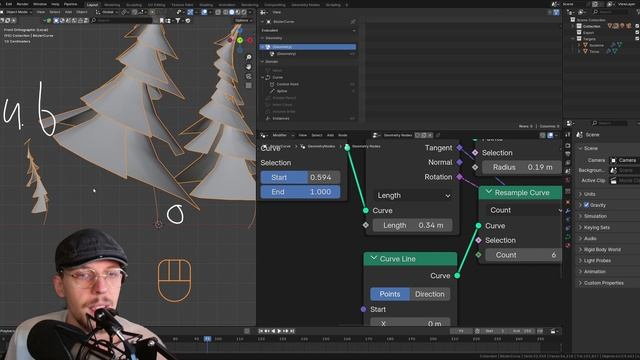
Task: Expand the Simulation panel
Action: (x=595, y=216)
